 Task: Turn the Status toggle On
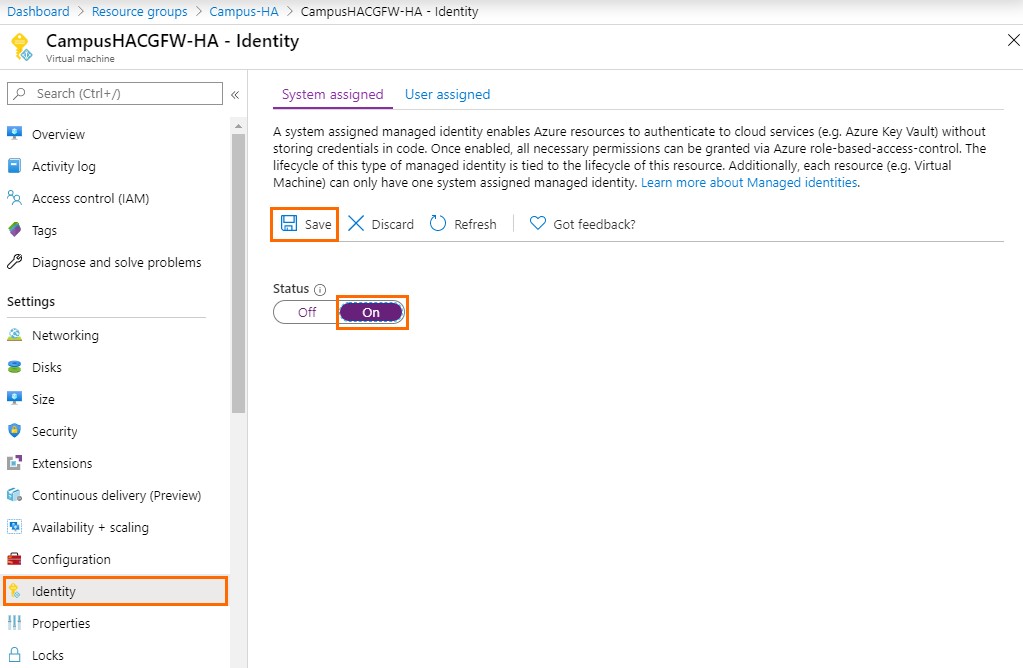coord(371,312)
